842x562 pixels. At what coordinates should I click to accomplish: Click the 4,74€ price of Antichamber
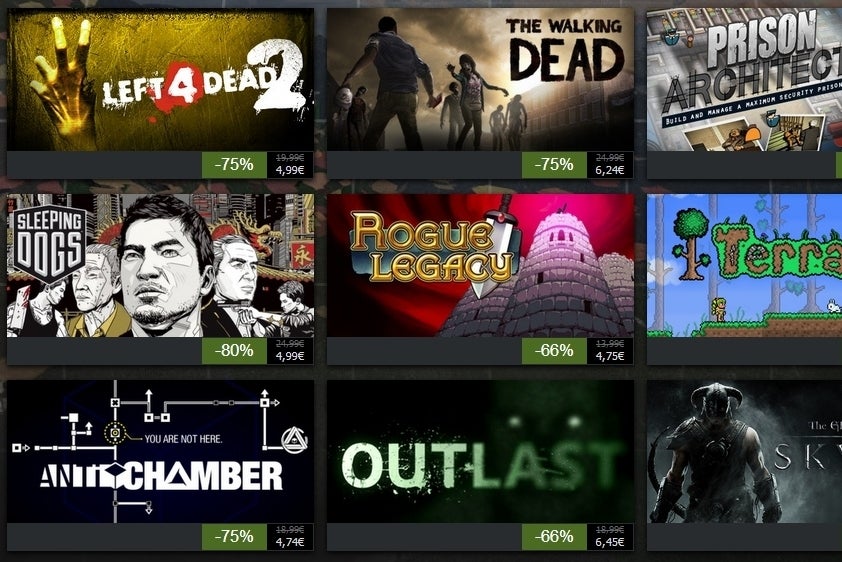coord(290,542)
